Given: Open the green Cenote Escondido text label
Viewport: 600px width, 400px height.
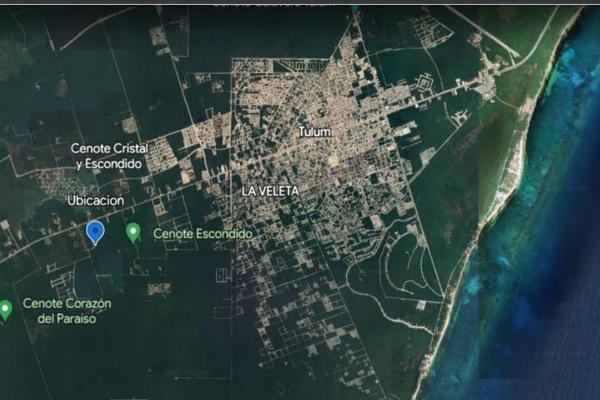Looking at the screenshot, I should tap(203, 233).
